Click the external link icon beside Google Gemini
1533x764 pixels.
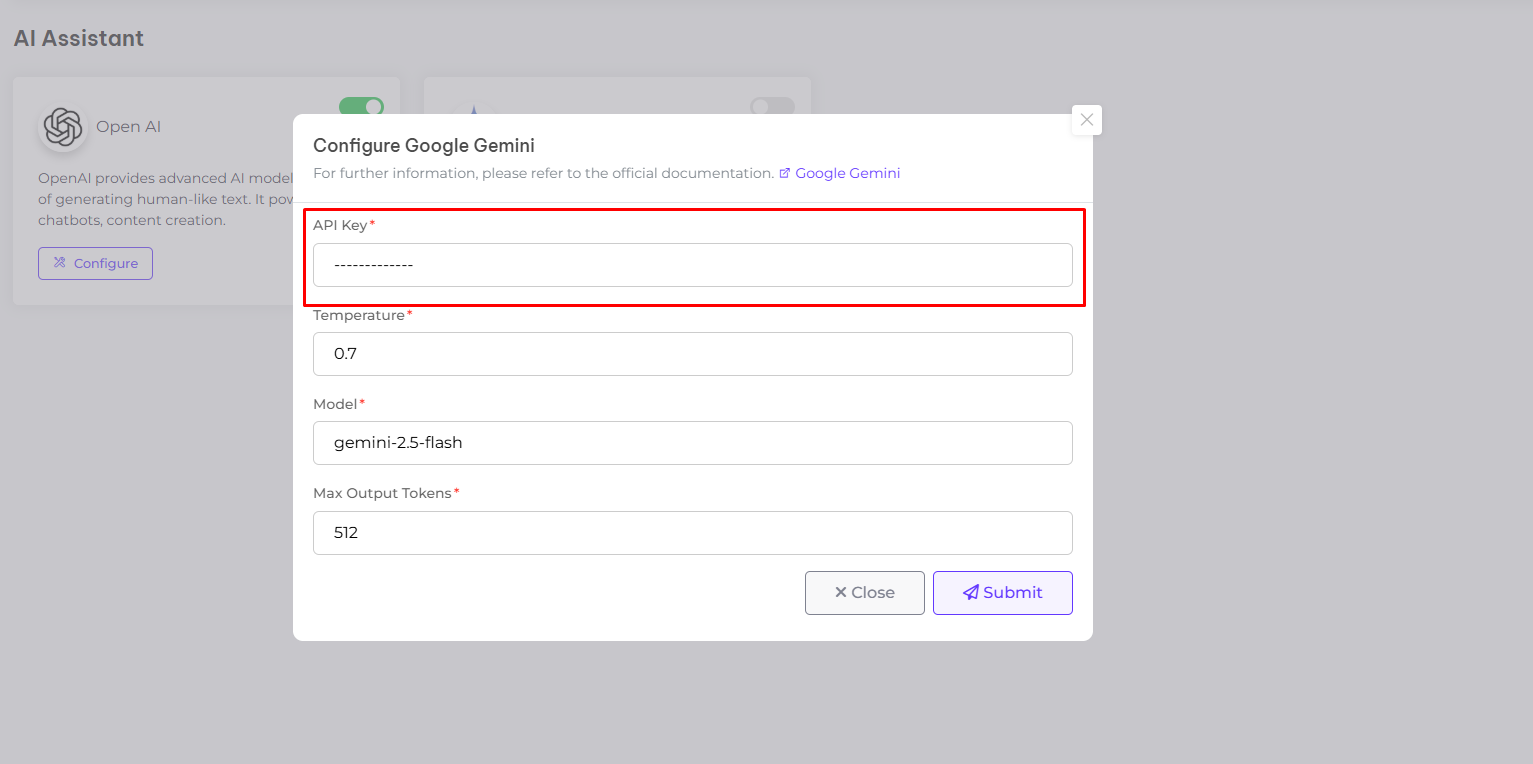pos(785,173)
